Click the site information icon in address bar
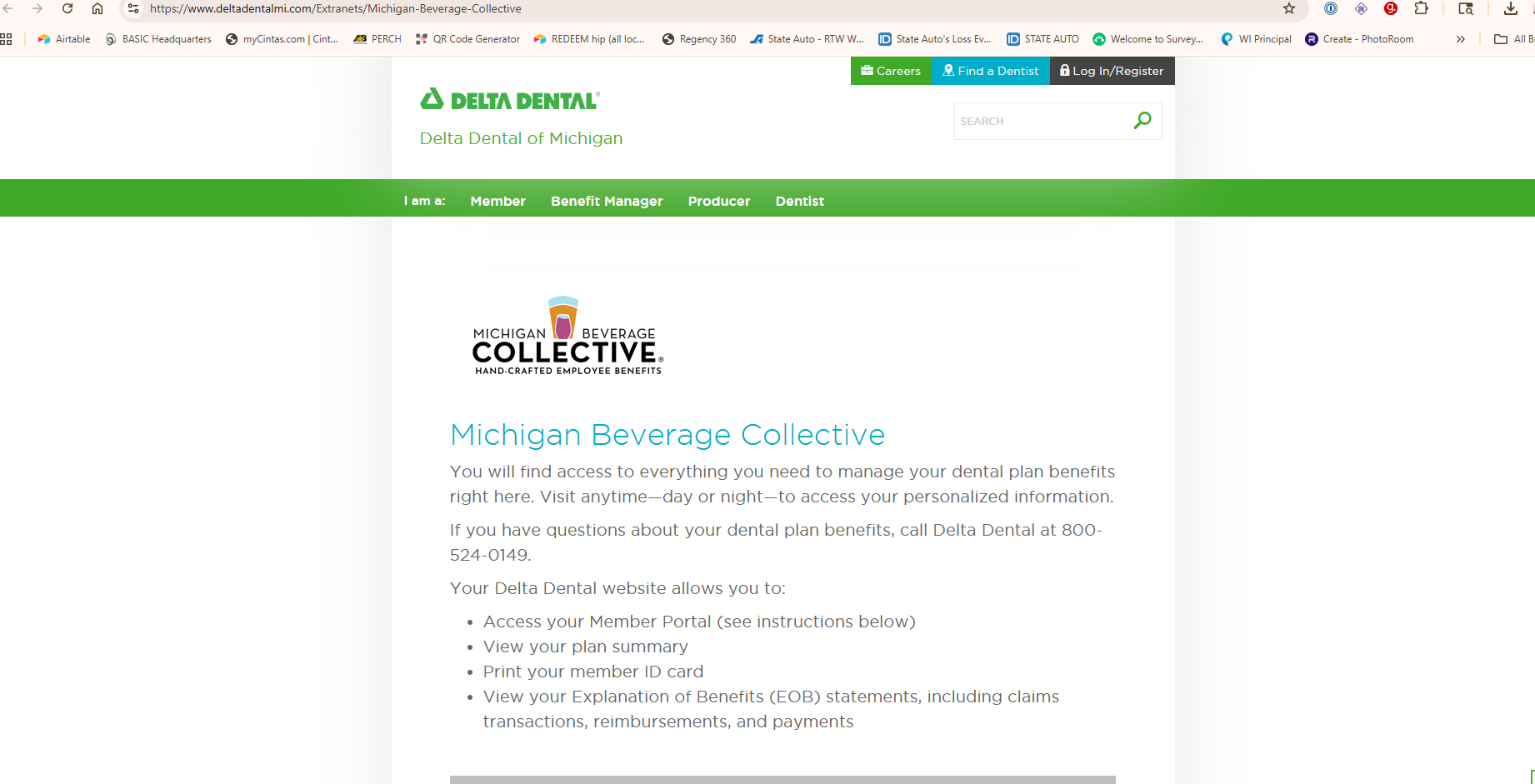The width and height of the screenshot is (1535, 784). pos(133,9)
